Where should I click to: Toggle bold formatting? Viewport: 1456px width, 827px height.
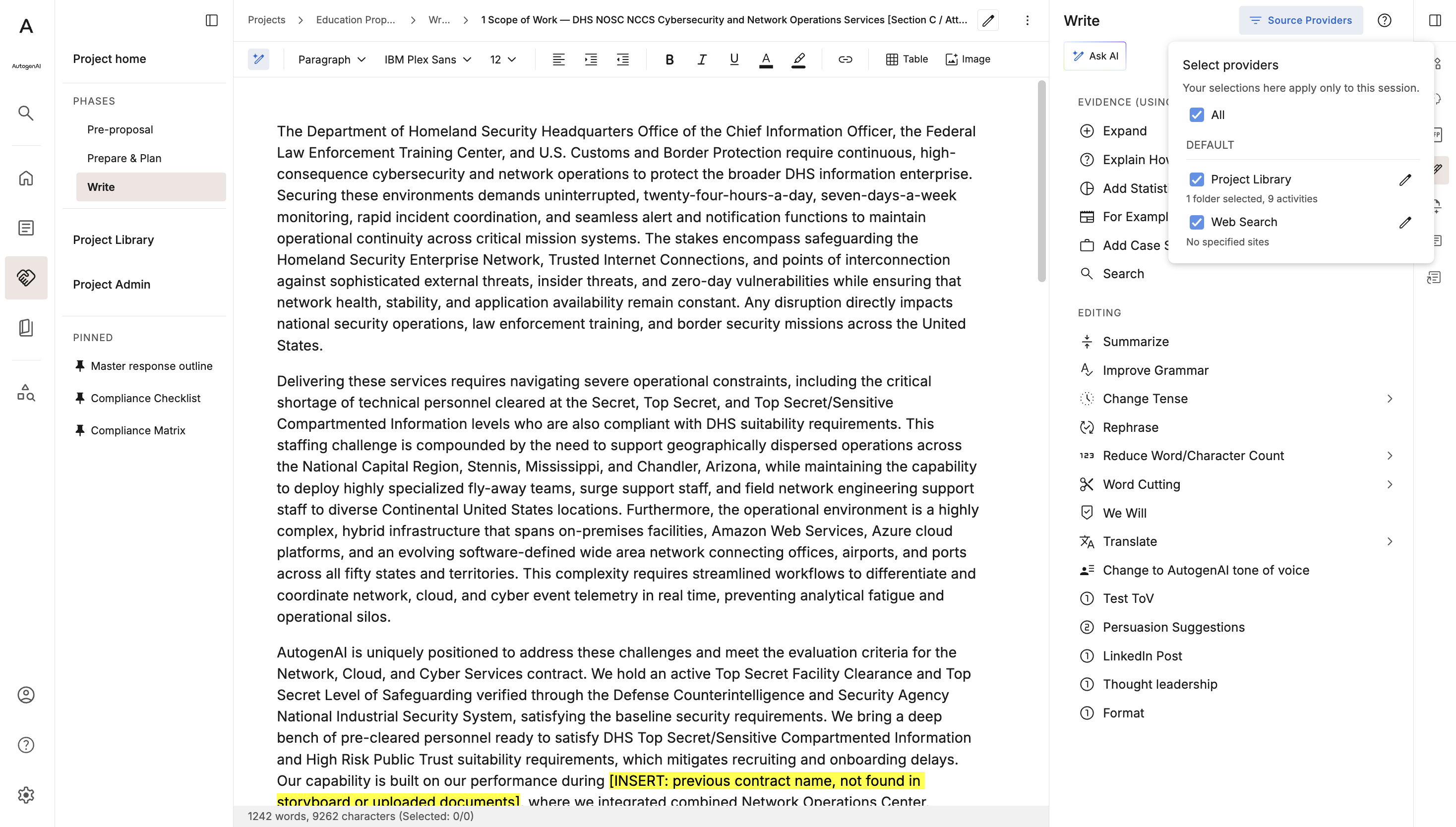point(669,59)
